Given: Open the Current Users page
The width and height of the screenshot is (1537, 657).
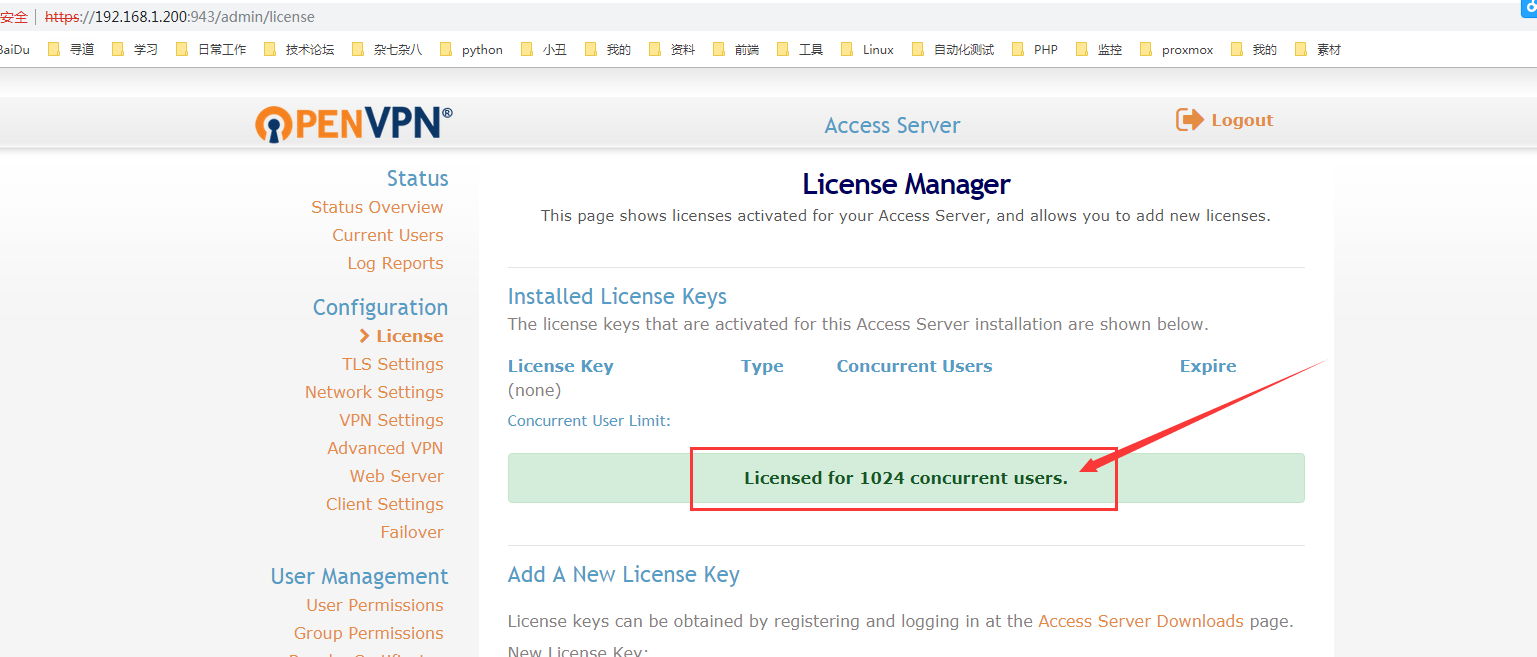Looking at the screenshot, I should 388,235.
